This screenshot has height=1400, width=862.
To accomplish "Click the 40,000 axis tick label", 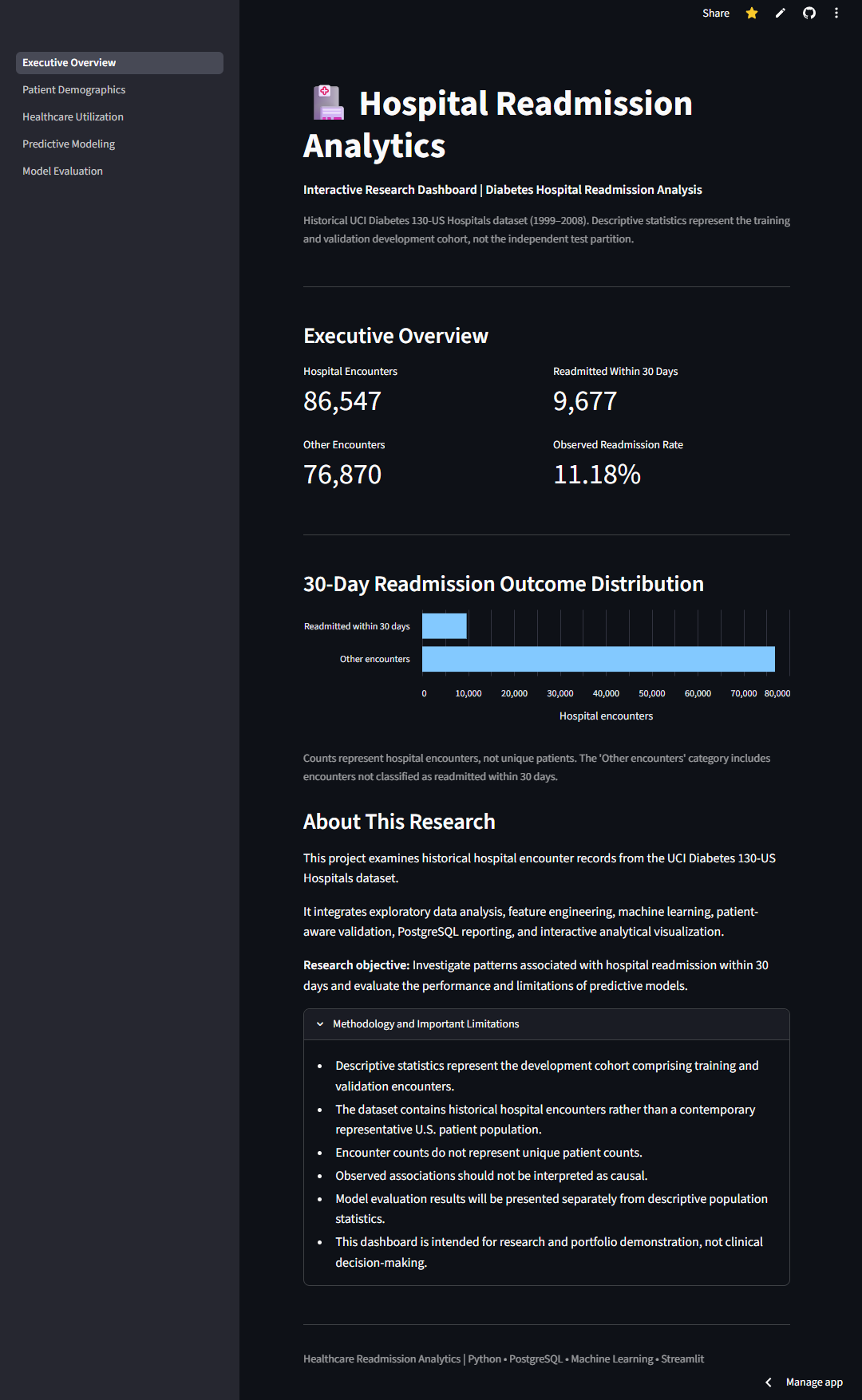I will pos(606,694).
